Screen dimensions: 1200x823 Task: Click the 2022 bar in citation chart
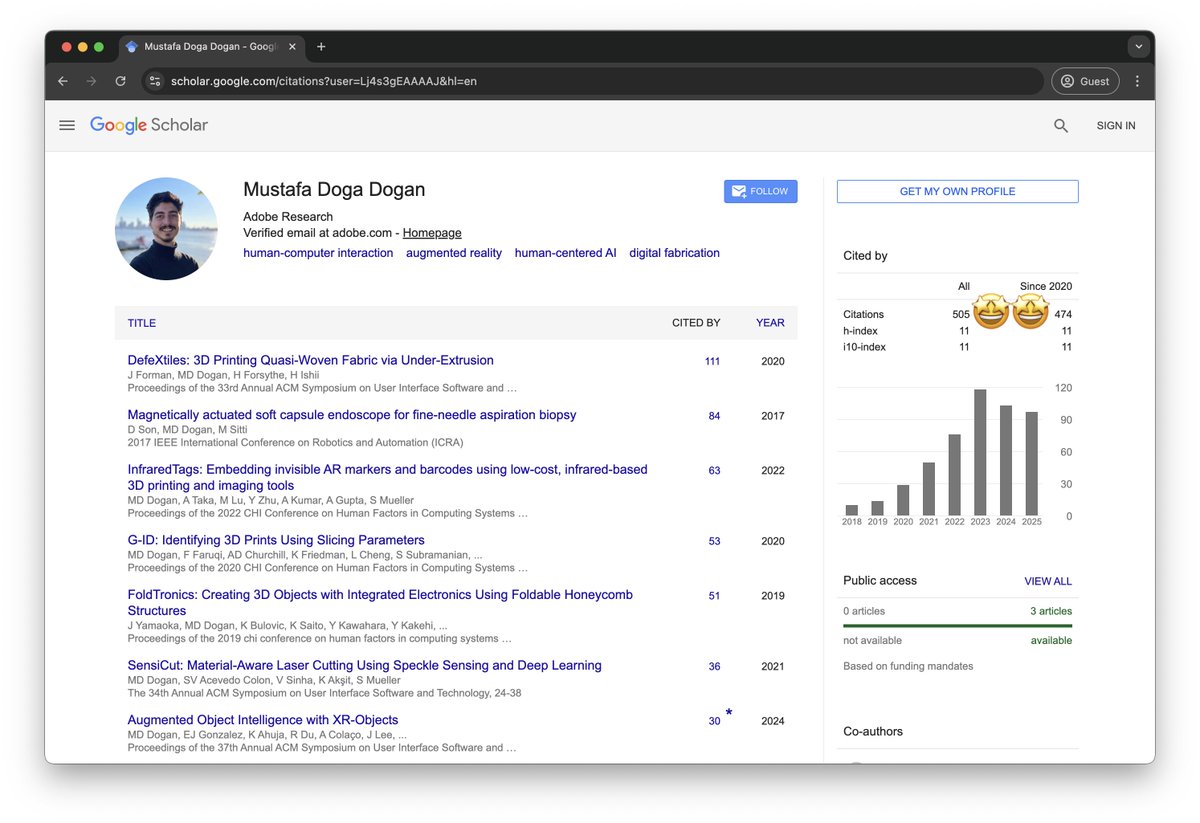[955, 474]
